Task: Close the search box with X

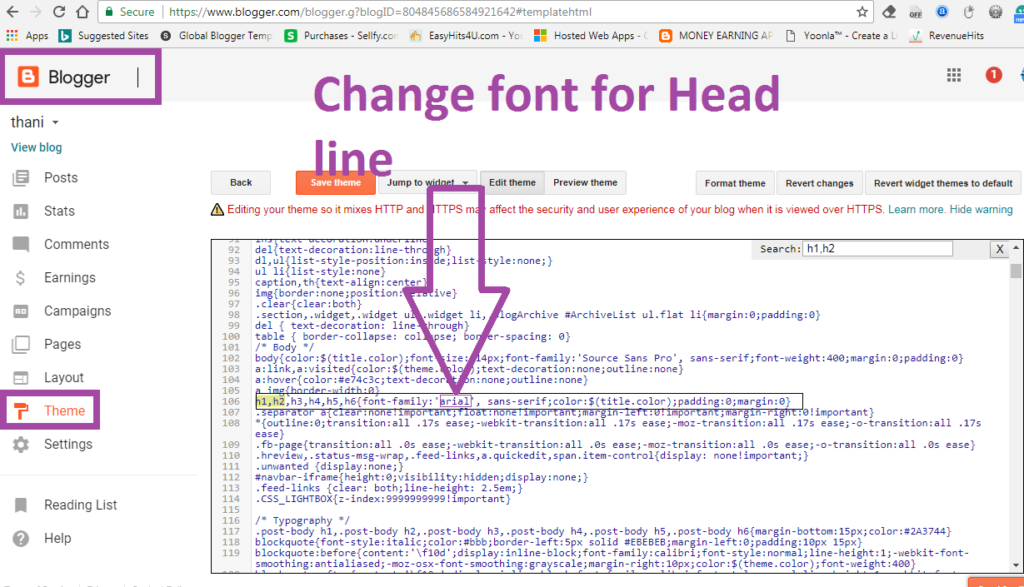Action: pyautogui.click(x=999, y=249)
